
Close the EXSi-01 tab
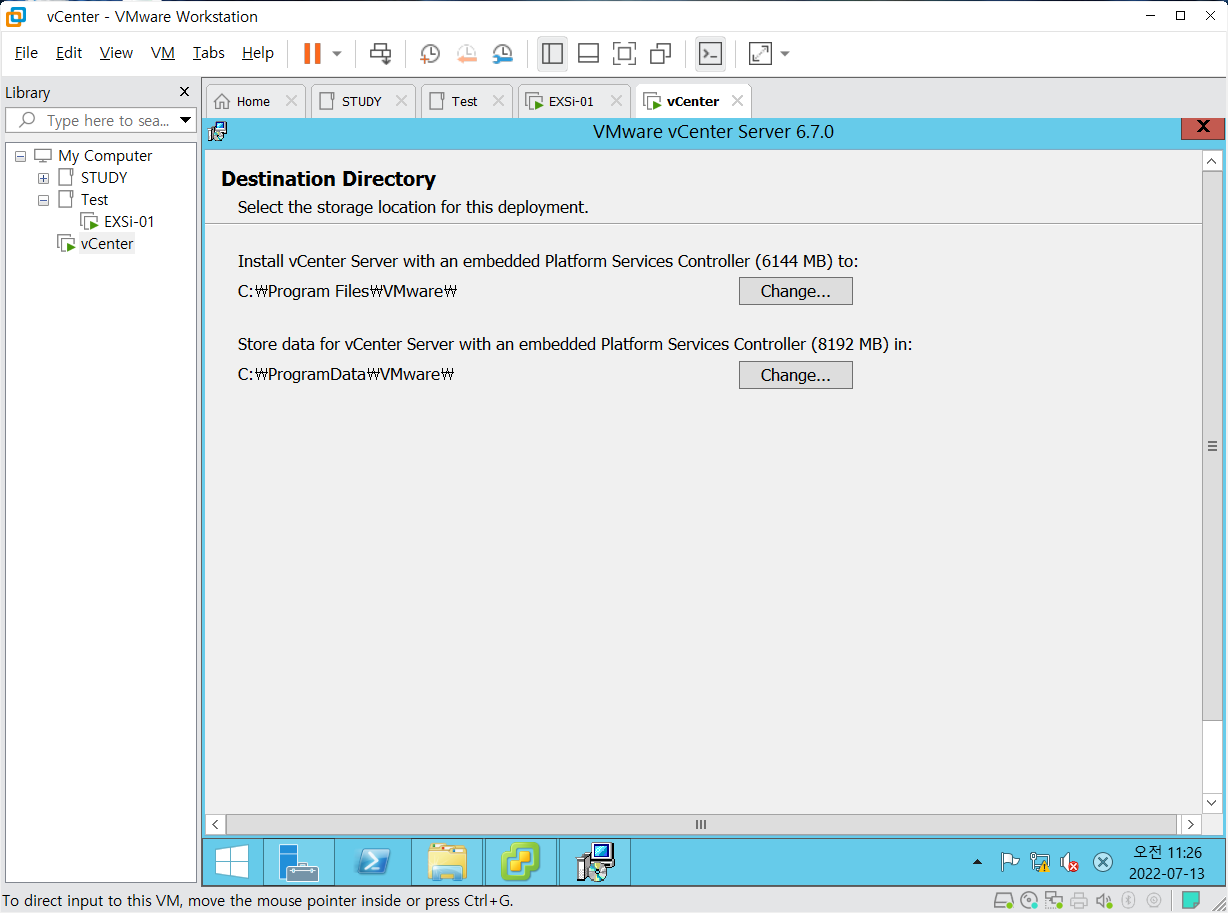[616, 101]
